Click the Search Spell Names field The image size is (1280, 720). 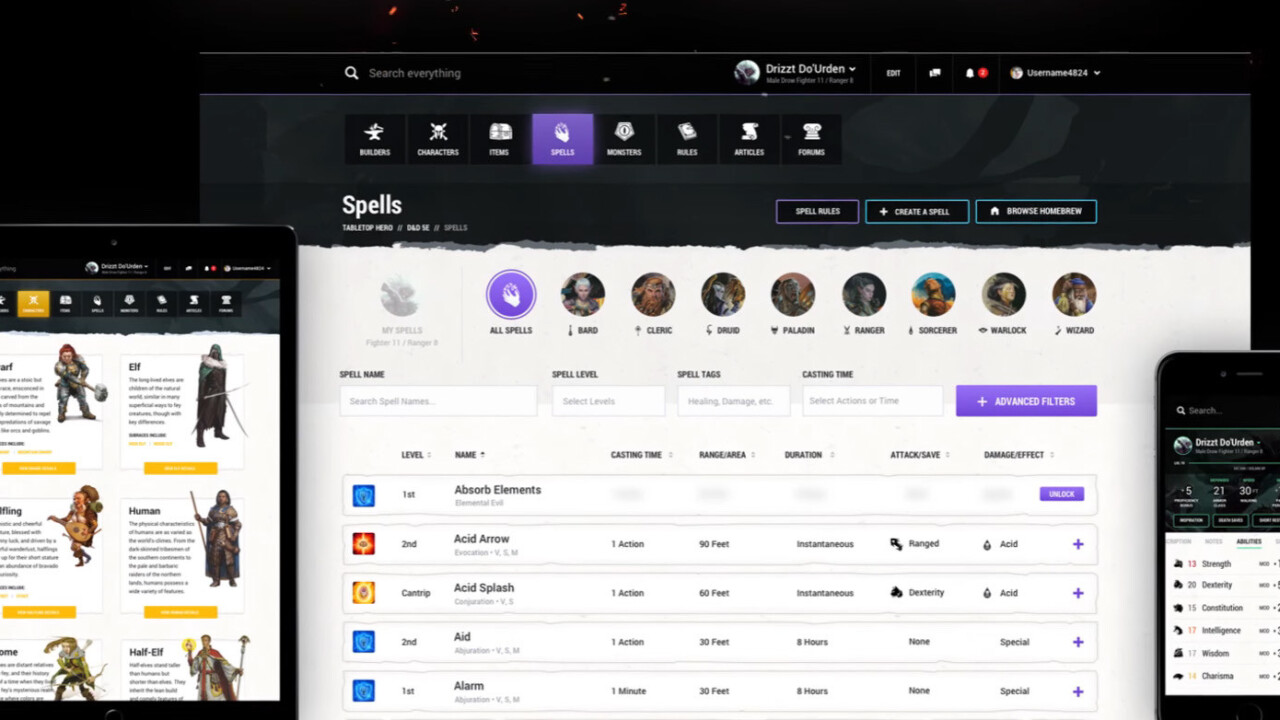(x=438, y=401)
